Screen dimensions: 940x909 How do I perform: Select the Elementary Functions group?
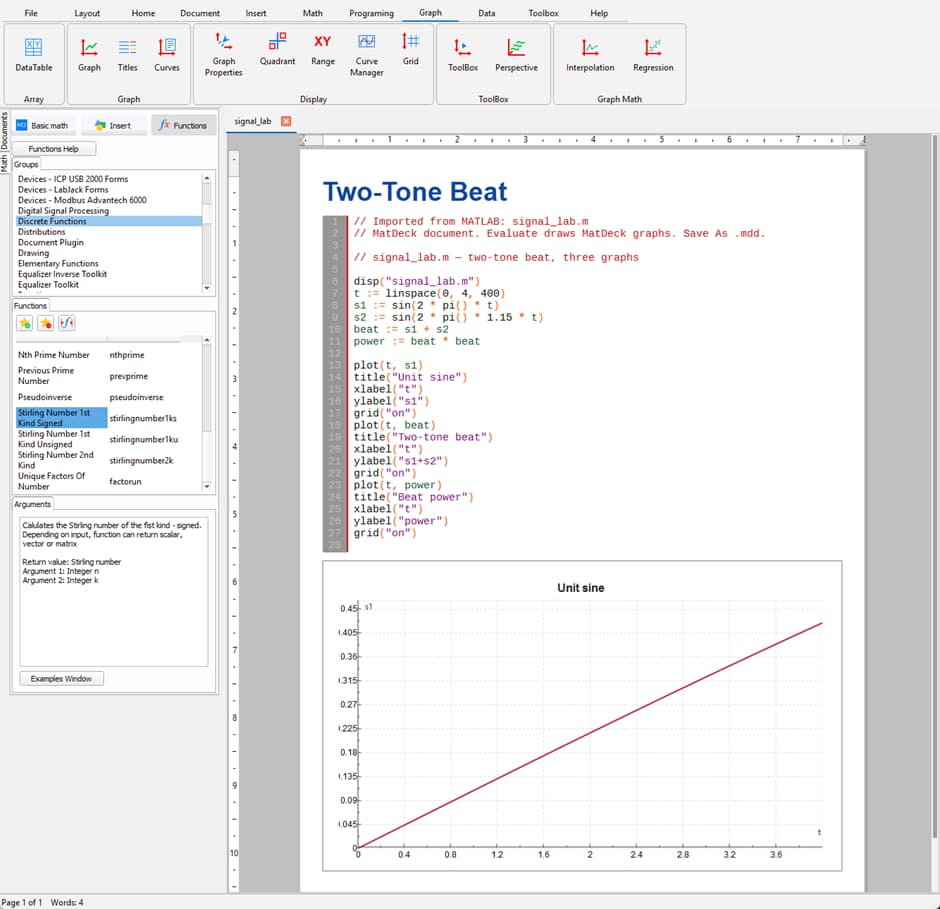pos(109,263)
